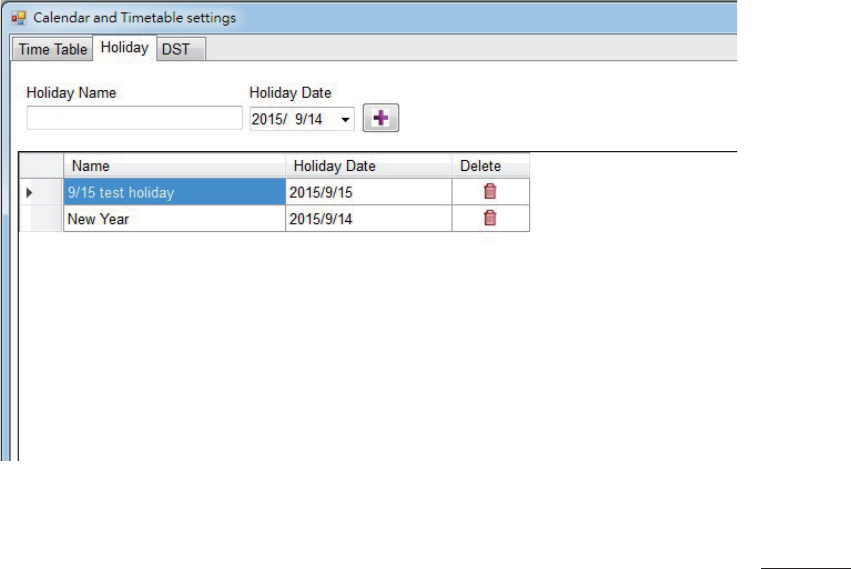This screenshot has width=851, height=569.
Task: Click the Holiday Name label
Action: coord(71,93)
